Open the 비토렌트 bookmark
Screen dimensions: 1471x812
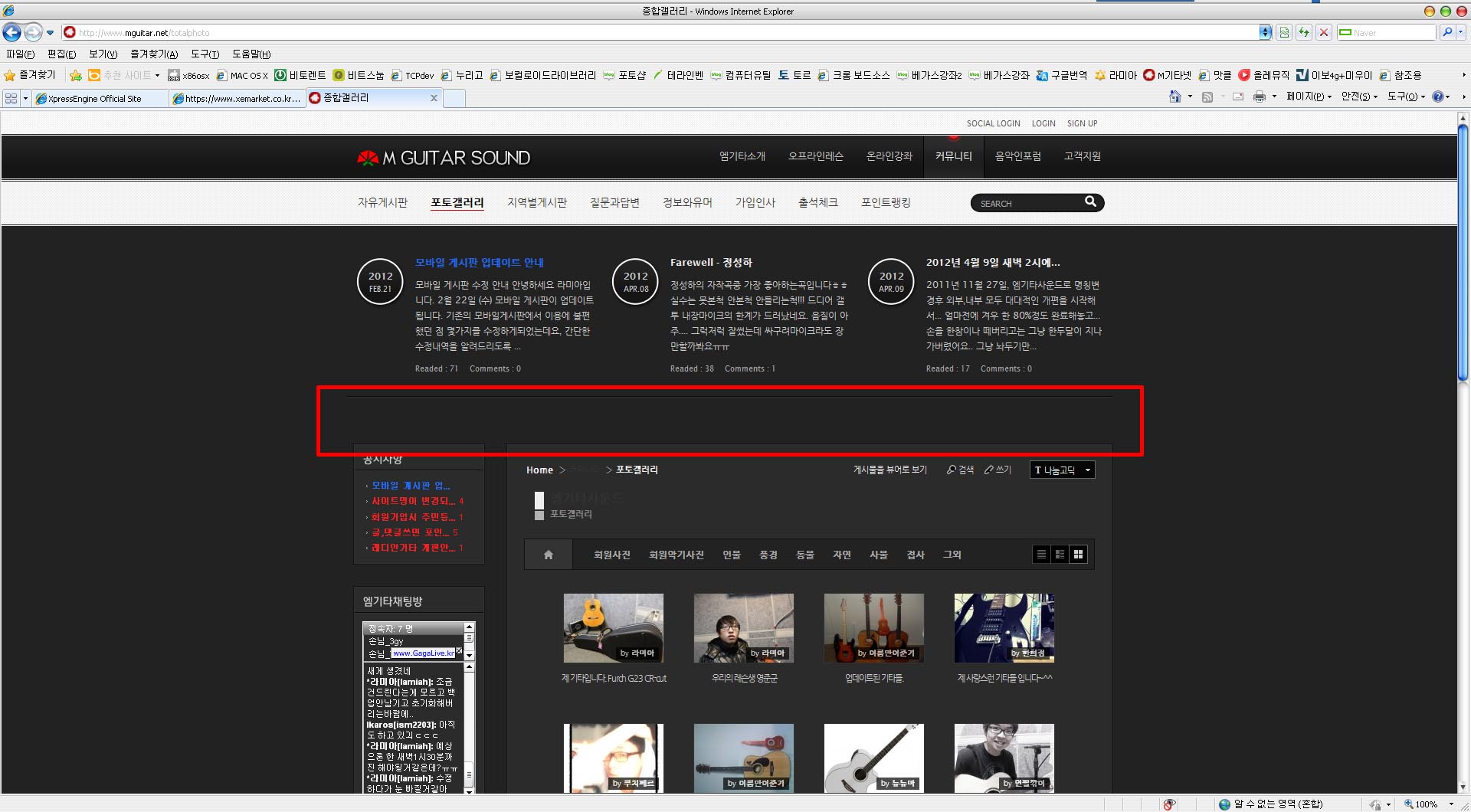[300, 75]
